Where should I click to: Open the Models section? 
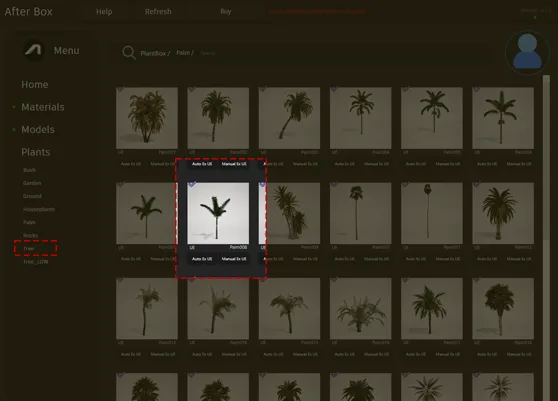(38, 130)
